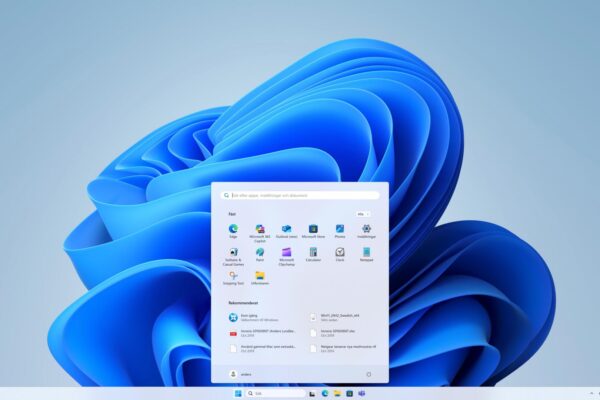Open the Clock app

coord(340,255)
